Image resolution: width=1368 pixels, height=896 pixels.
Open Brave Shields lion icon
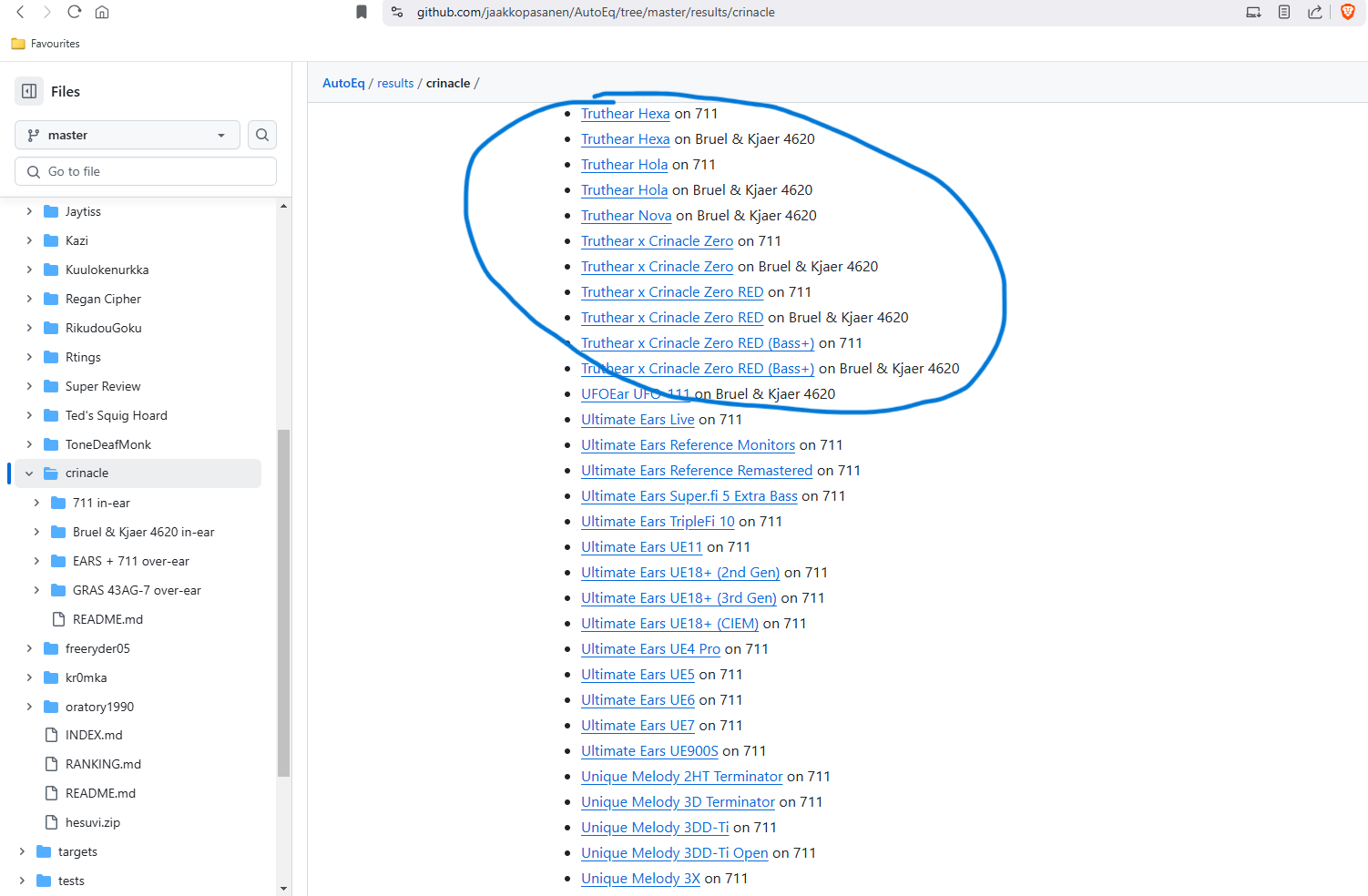(1348, 12)
